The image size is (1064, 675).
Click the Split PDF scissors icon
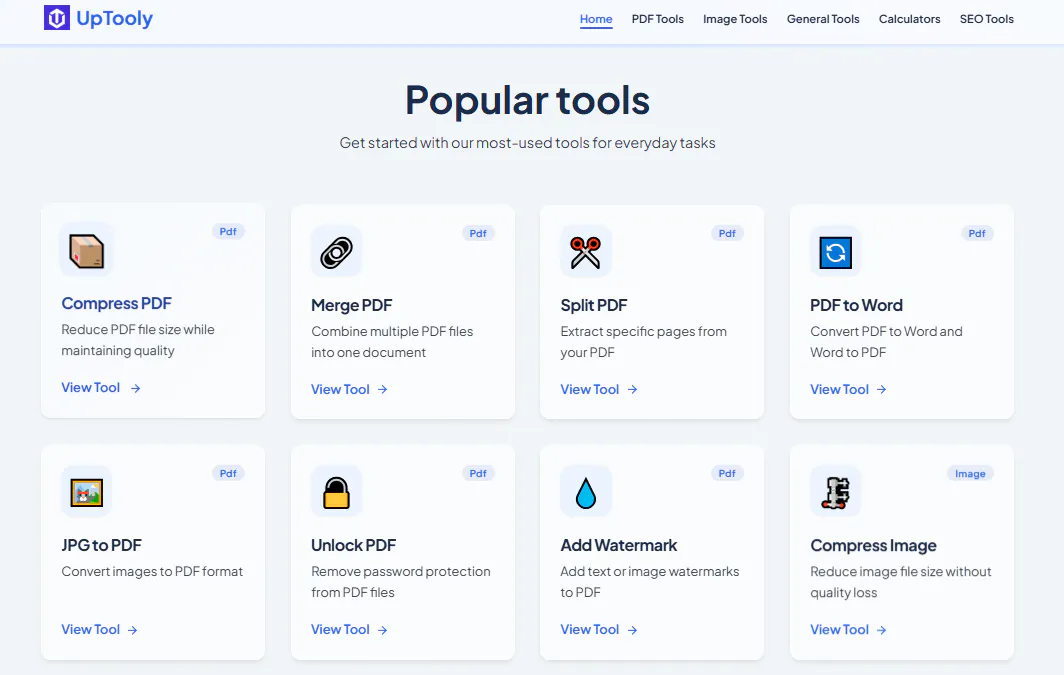tap(586, 252)
